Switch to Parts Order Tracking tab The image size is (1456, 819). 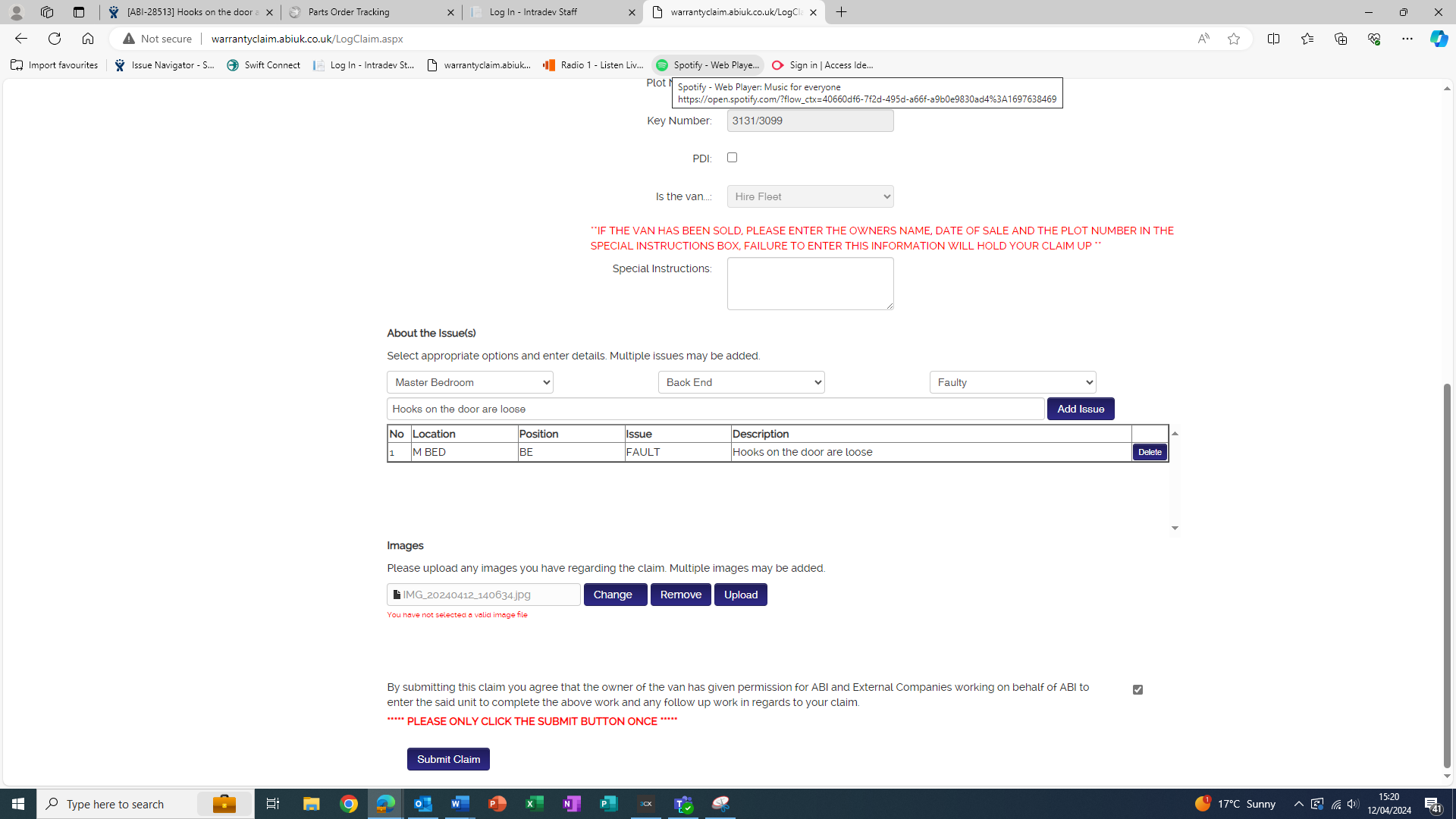[371, 12]
